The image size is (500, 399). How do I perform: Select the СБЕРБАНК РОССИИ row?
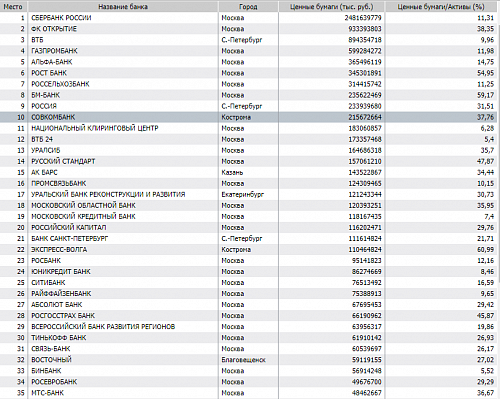coord(248,18)
